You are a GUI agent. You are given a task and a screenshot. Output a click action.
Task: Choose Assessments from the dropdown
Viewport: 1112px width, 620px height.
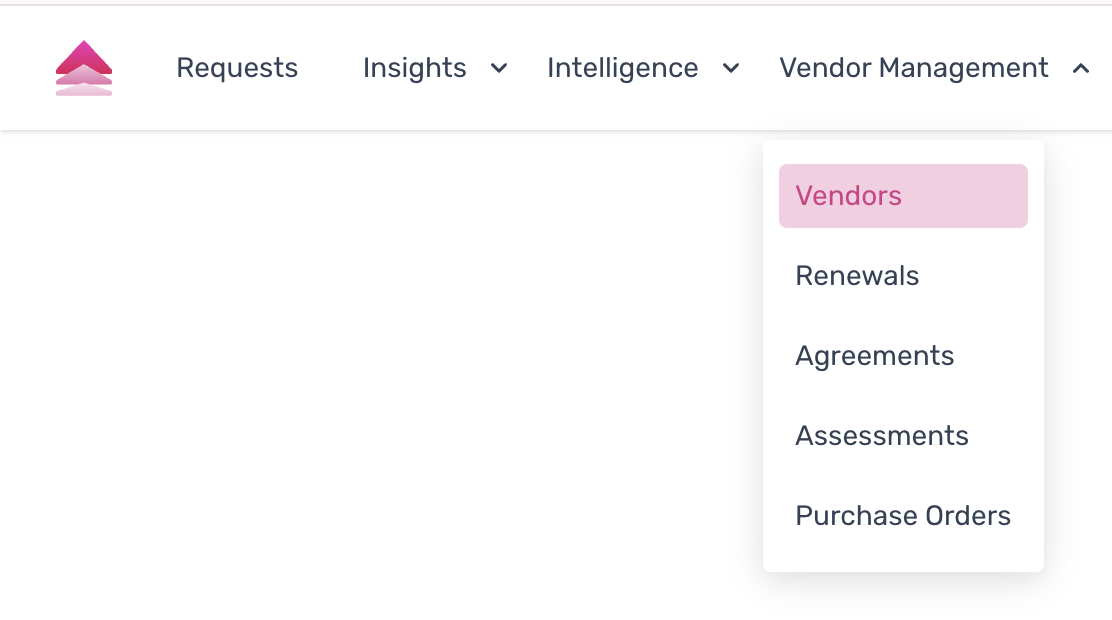(881, 436)
